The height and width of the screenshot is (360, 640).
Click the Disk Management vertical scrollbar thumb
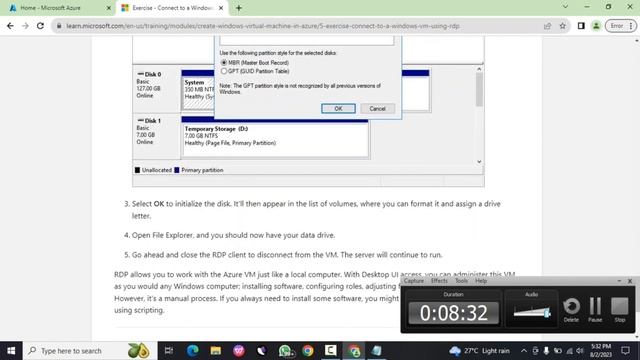click(479, 90)
